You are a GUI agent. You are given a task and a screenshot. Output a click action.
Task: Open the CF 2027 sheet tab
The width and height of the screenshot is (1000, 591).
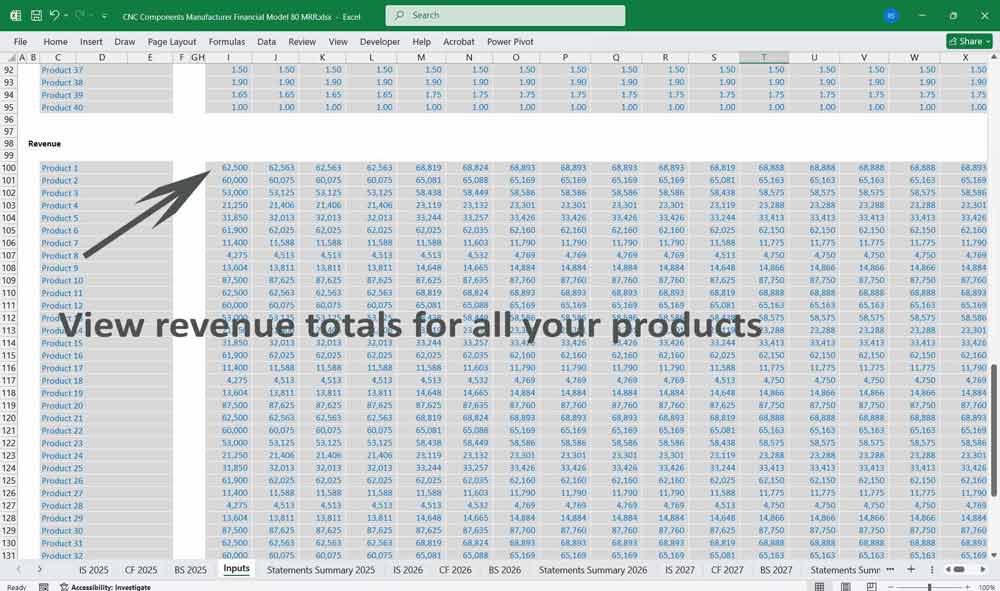(x=727, y=570)
